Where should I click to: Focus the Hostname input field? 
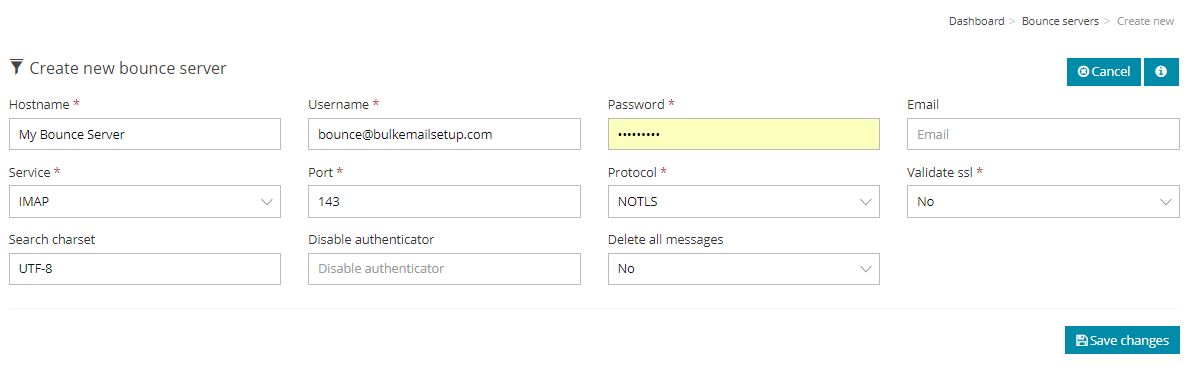[x=145, y=134]
